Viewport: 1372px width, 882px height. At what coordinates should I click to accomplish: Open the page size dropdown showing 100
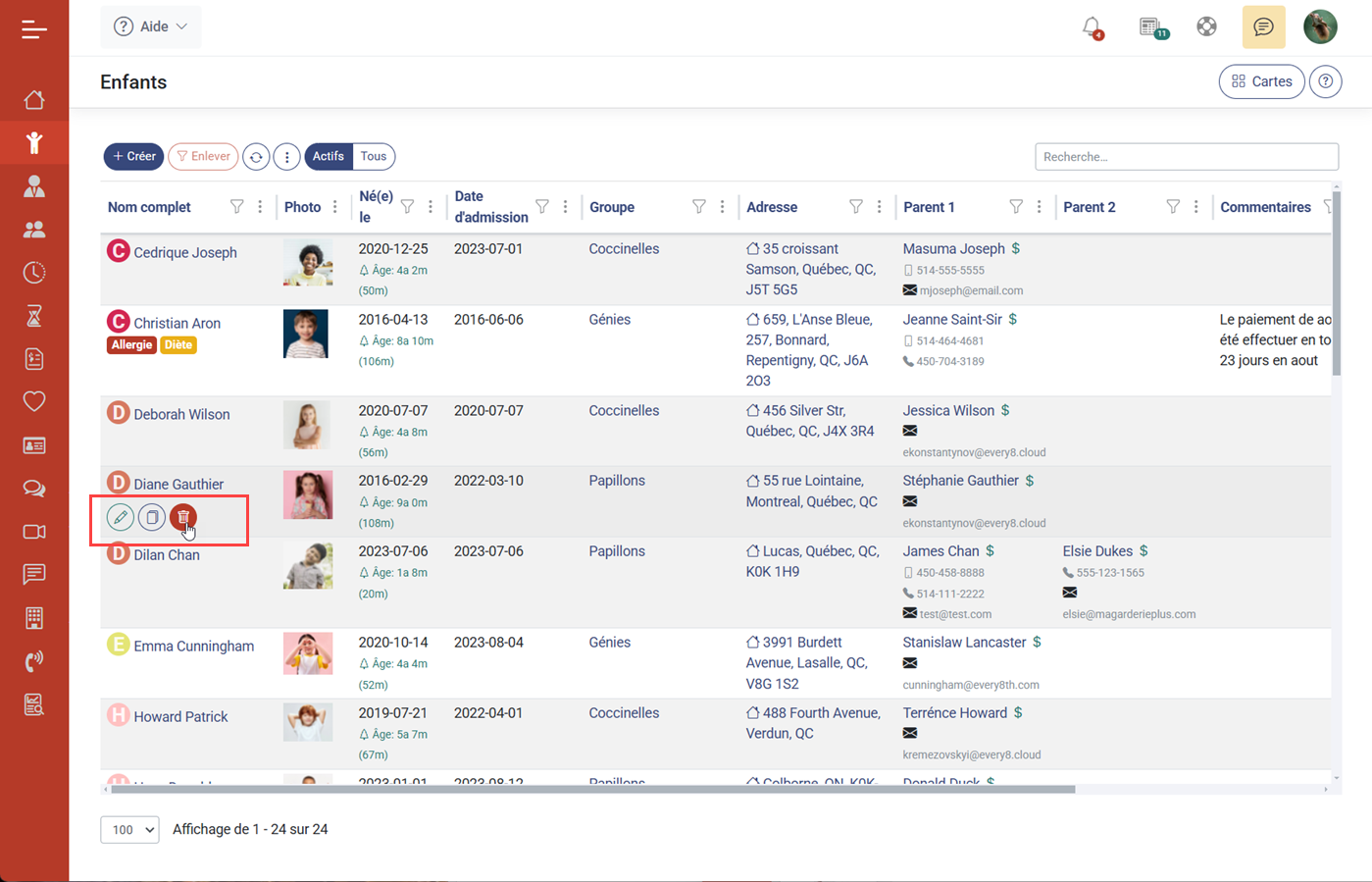(129, 829)
